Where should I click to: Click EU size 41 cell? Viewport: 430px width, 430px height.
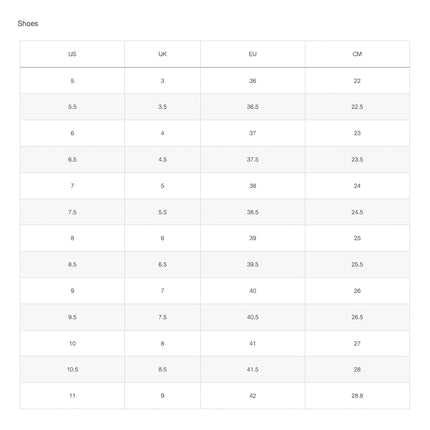pyautogui.click(x=253, y=343)
